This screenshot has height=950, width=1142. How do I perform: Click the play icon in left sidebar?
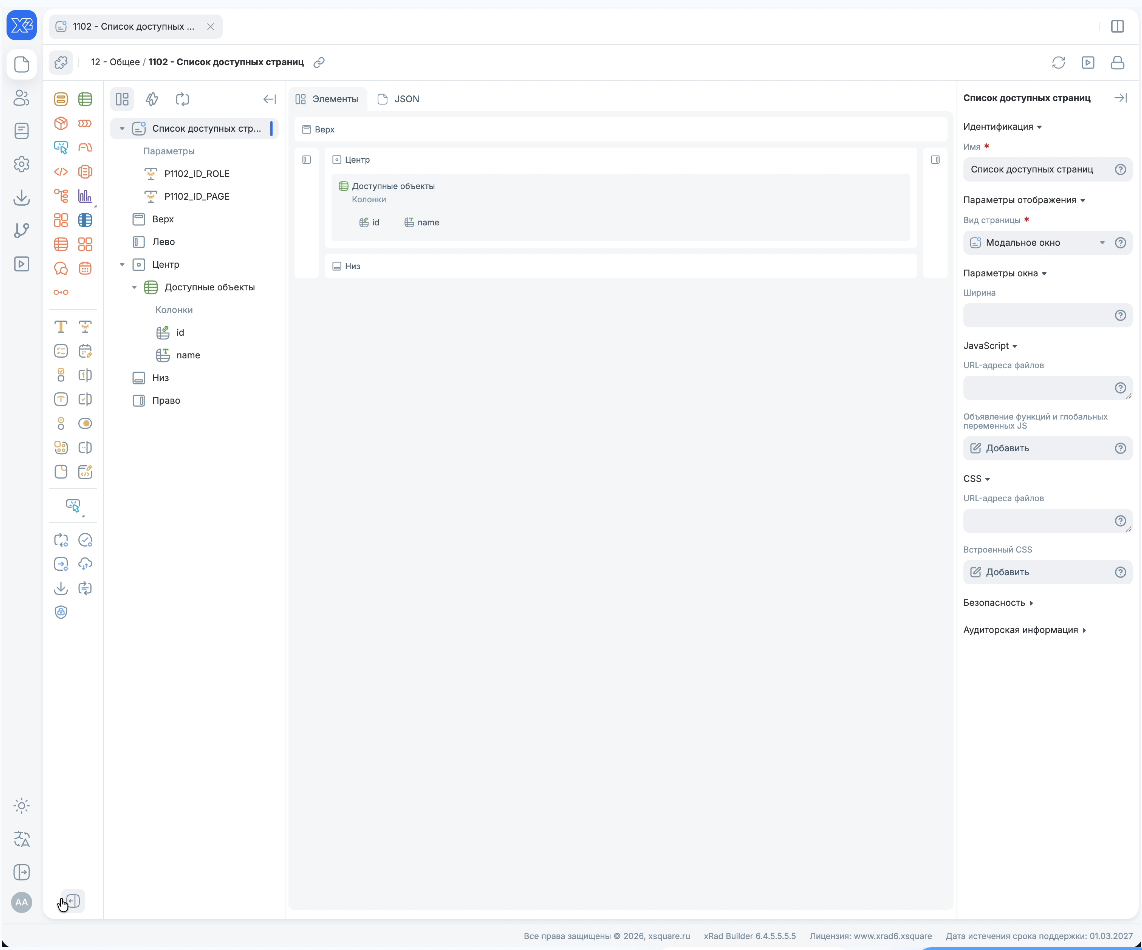tap(22, 264)
